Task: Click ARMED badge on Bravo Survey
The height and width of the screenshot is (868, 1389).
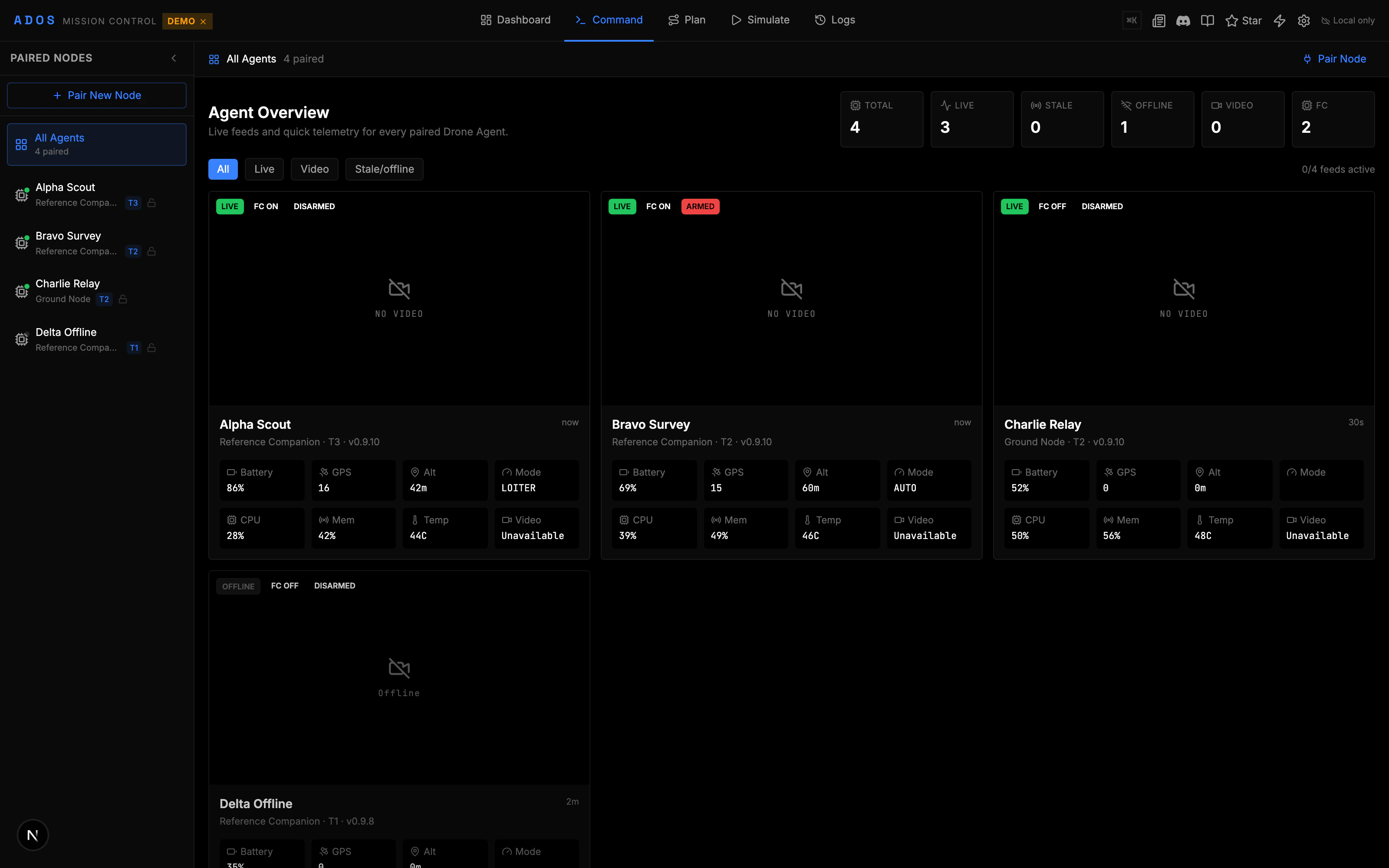Action: tap(700, 207)
